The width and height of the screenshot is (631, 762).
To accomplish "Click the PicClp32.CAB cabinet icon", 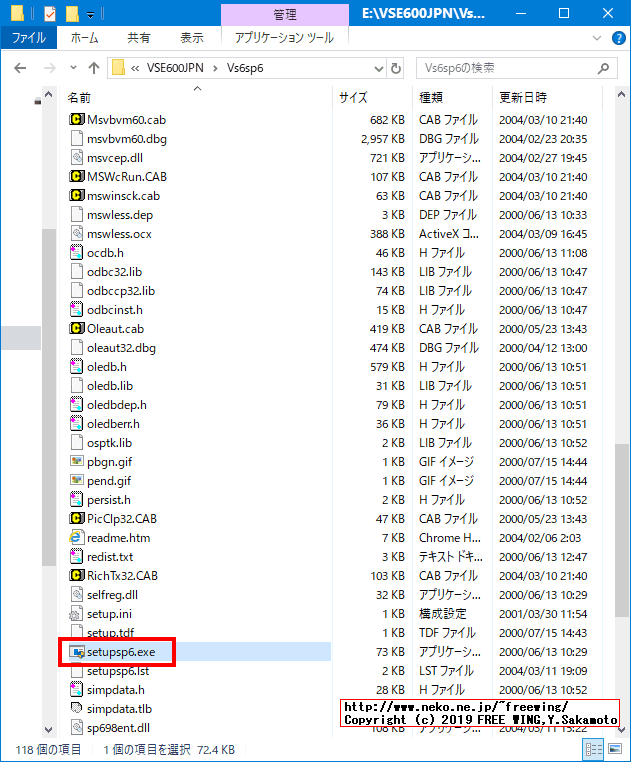I will [x=76, y=519].
